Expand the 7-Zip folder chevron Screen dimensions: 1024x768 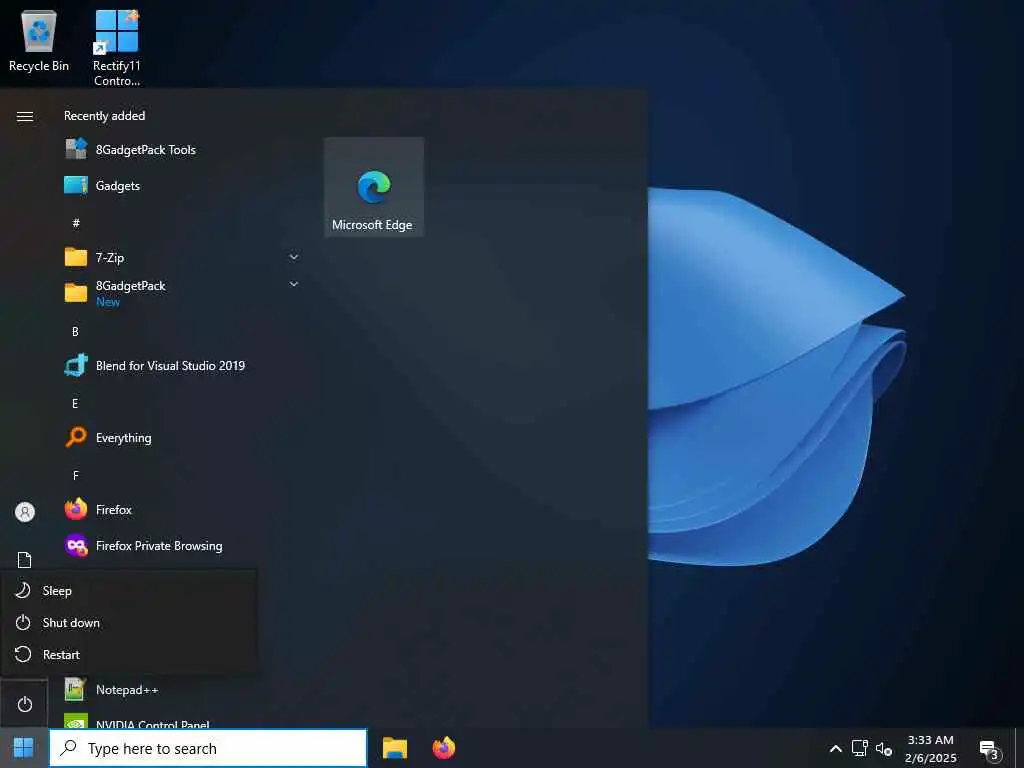click(294, 257)
